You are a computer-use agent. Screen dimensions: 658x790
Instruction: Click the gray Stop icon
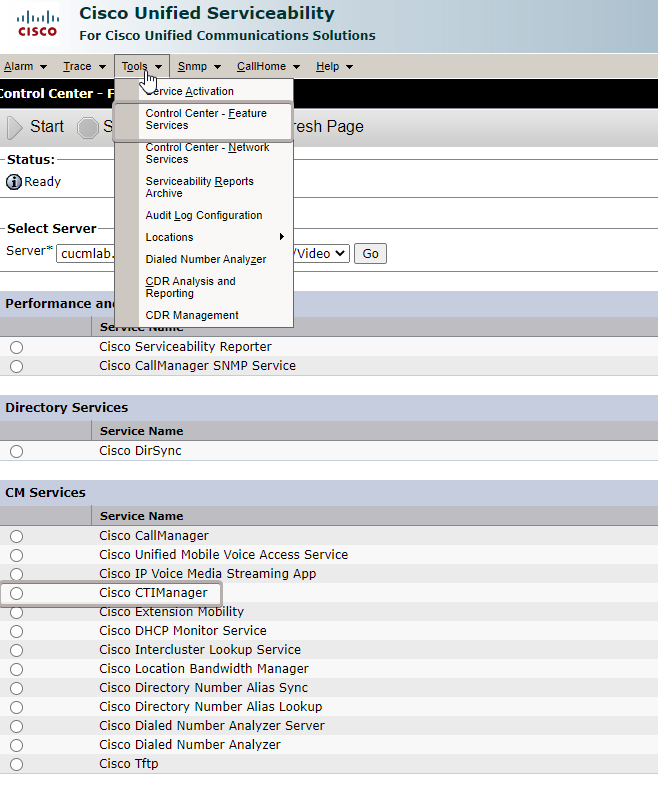click(x=88, y=127)
